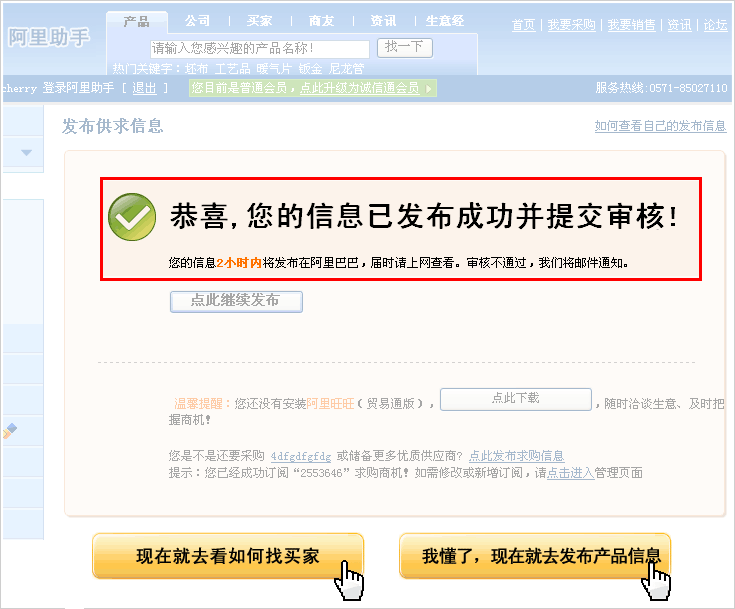Screen dimensions: 735x609
Task: Open the 我要采购 top navigation link
Action: coord(571,25)
